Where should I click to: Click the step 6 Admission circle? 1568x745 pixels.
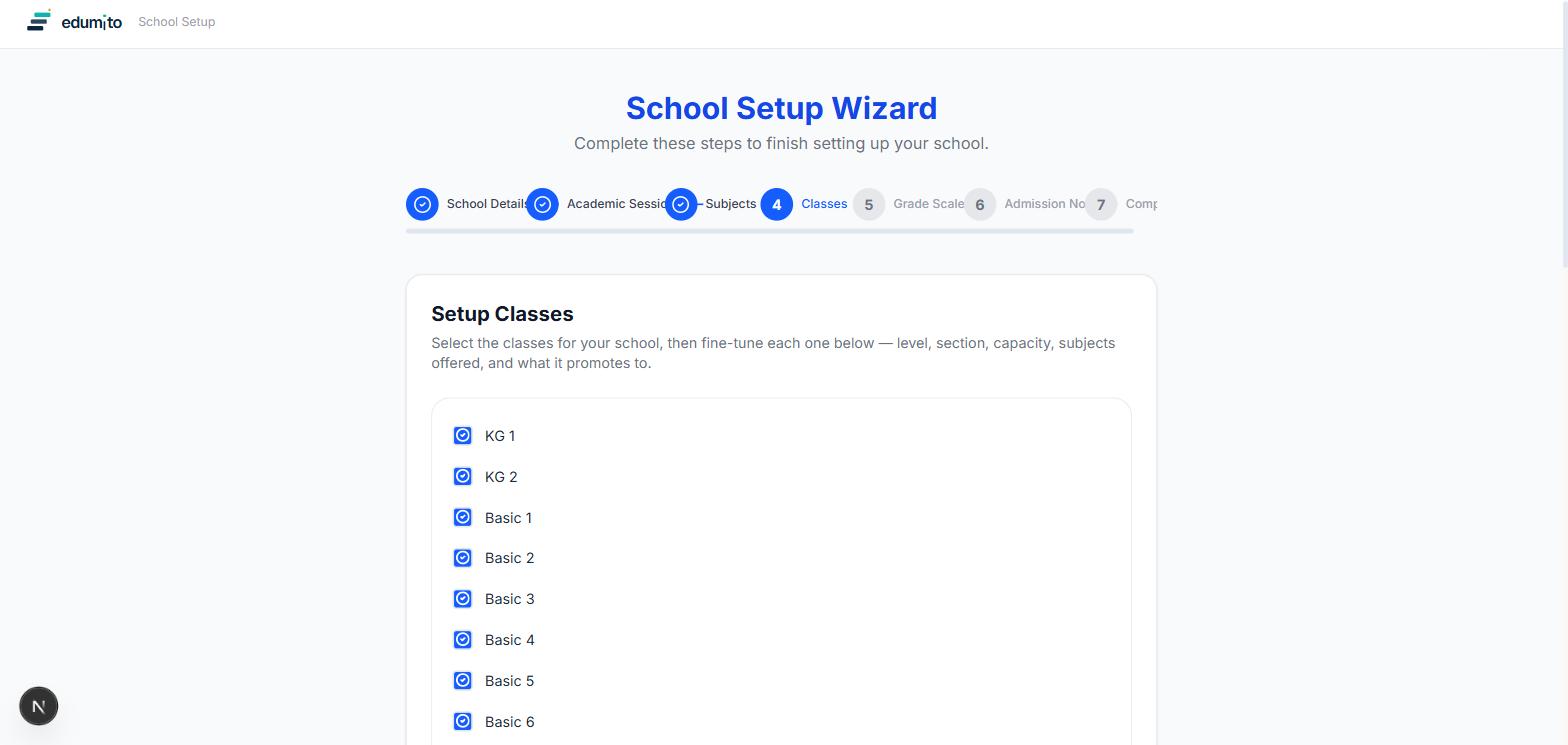980,204
